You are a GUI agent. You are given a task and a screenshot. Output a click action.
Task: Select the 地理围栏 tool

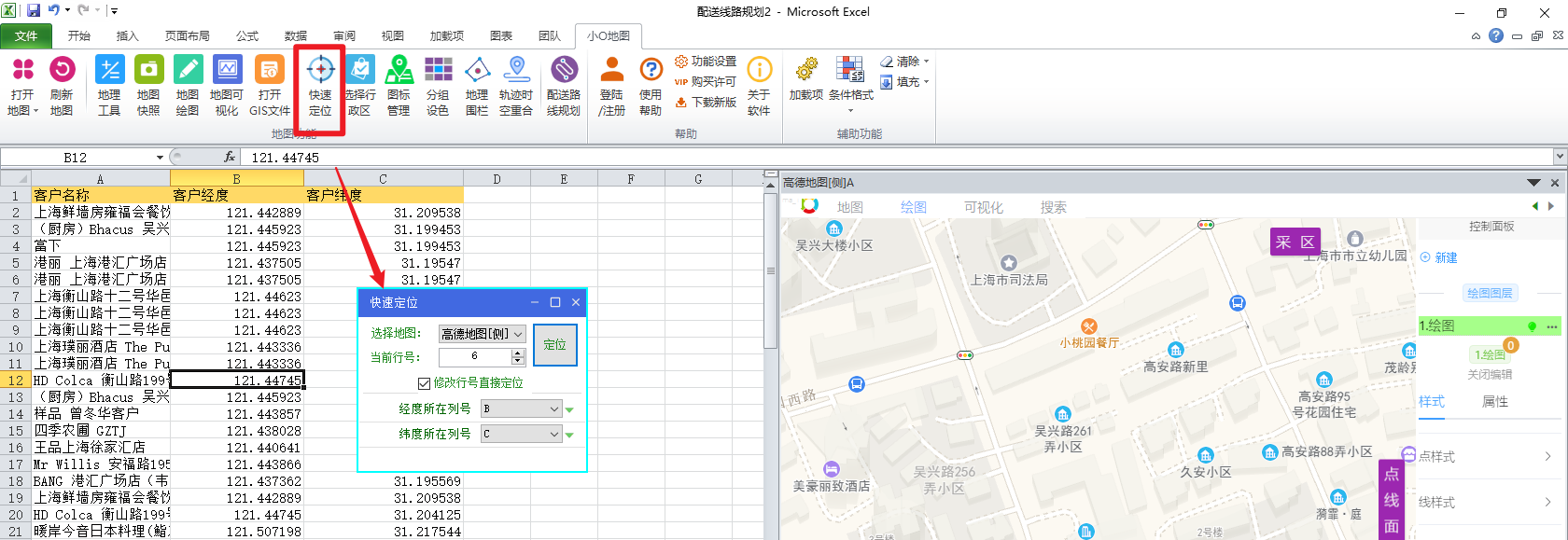[x=477, y=85]
